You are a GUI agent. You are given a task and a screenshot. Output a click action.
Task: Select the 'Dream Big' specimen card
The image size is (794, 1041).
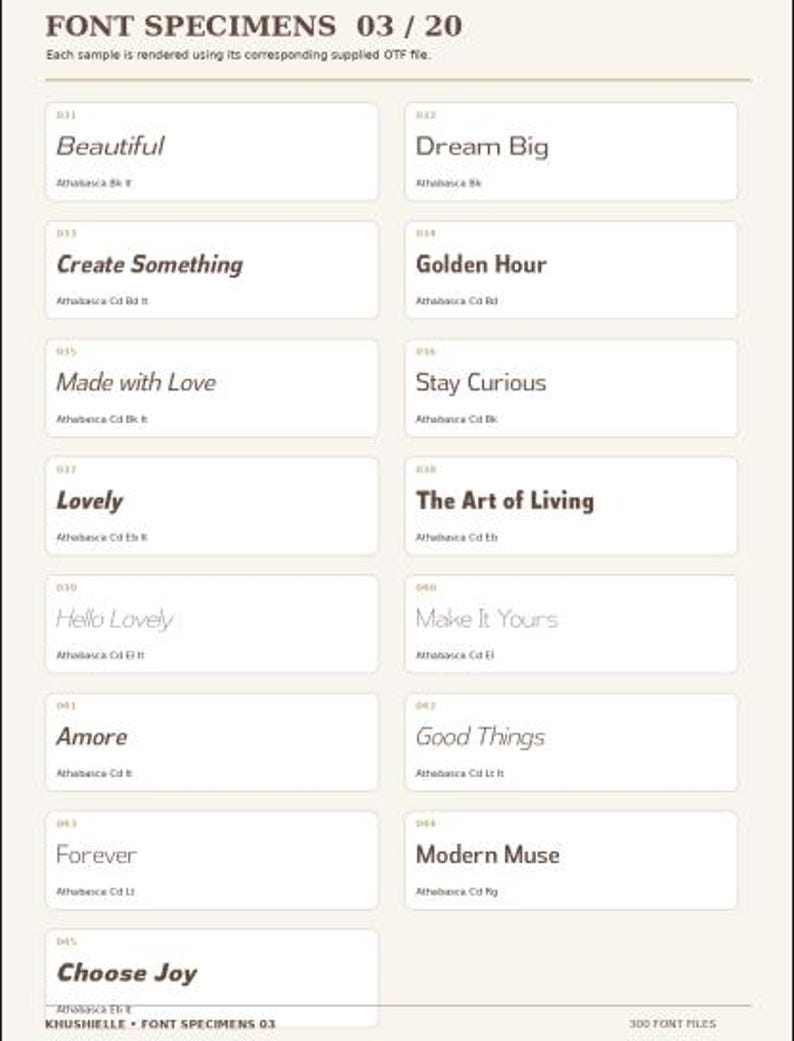571,151
